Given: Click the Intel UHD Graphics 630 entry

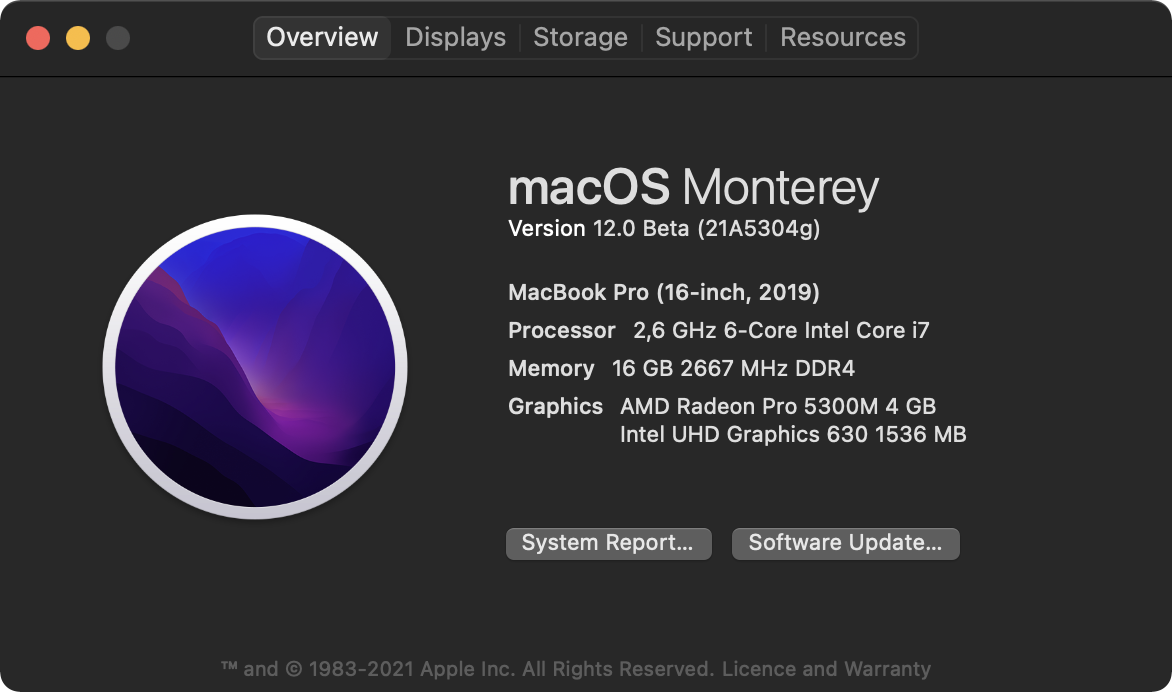Looking at the screenshot, I should [793, 435].
